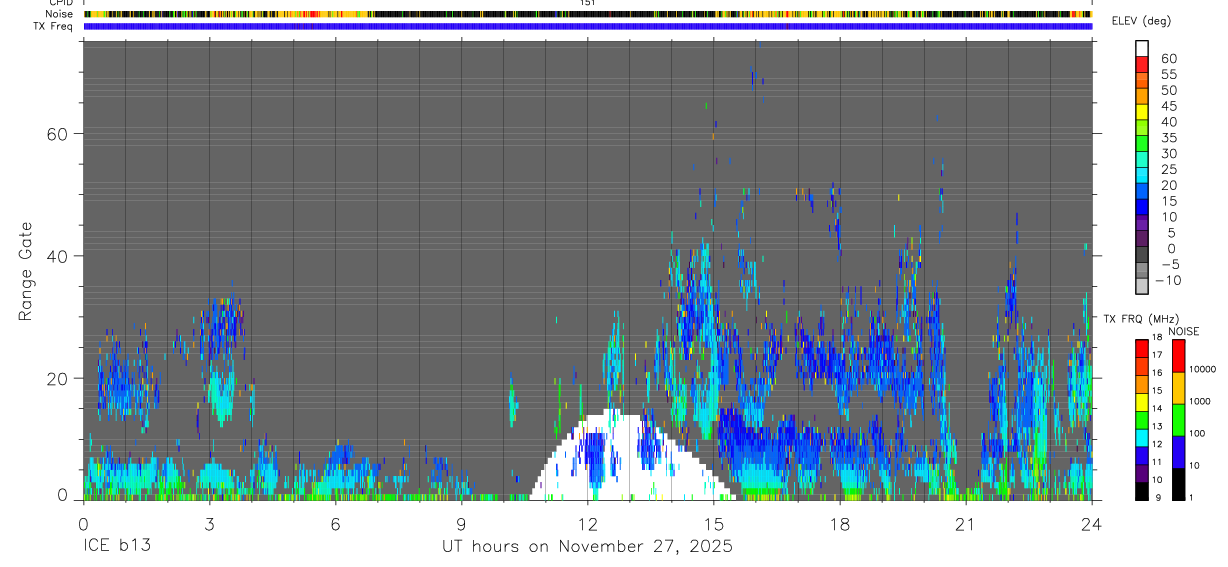Click x-axis tick label '18'
The image size is (1228, 567).
pyautogui.click(x=840, y=524)
